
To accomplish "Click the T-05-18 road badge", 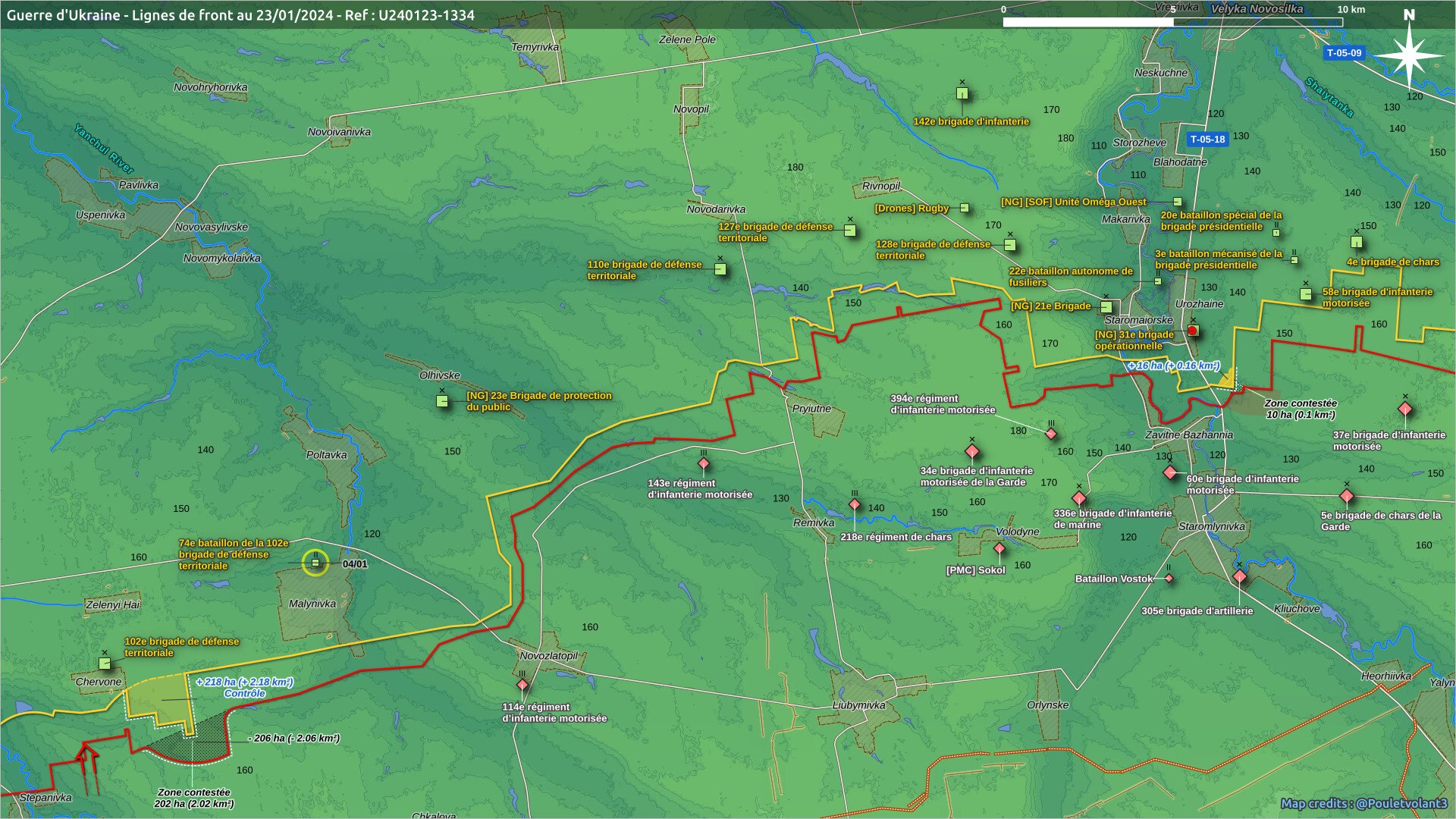I will coord(1207,140).
